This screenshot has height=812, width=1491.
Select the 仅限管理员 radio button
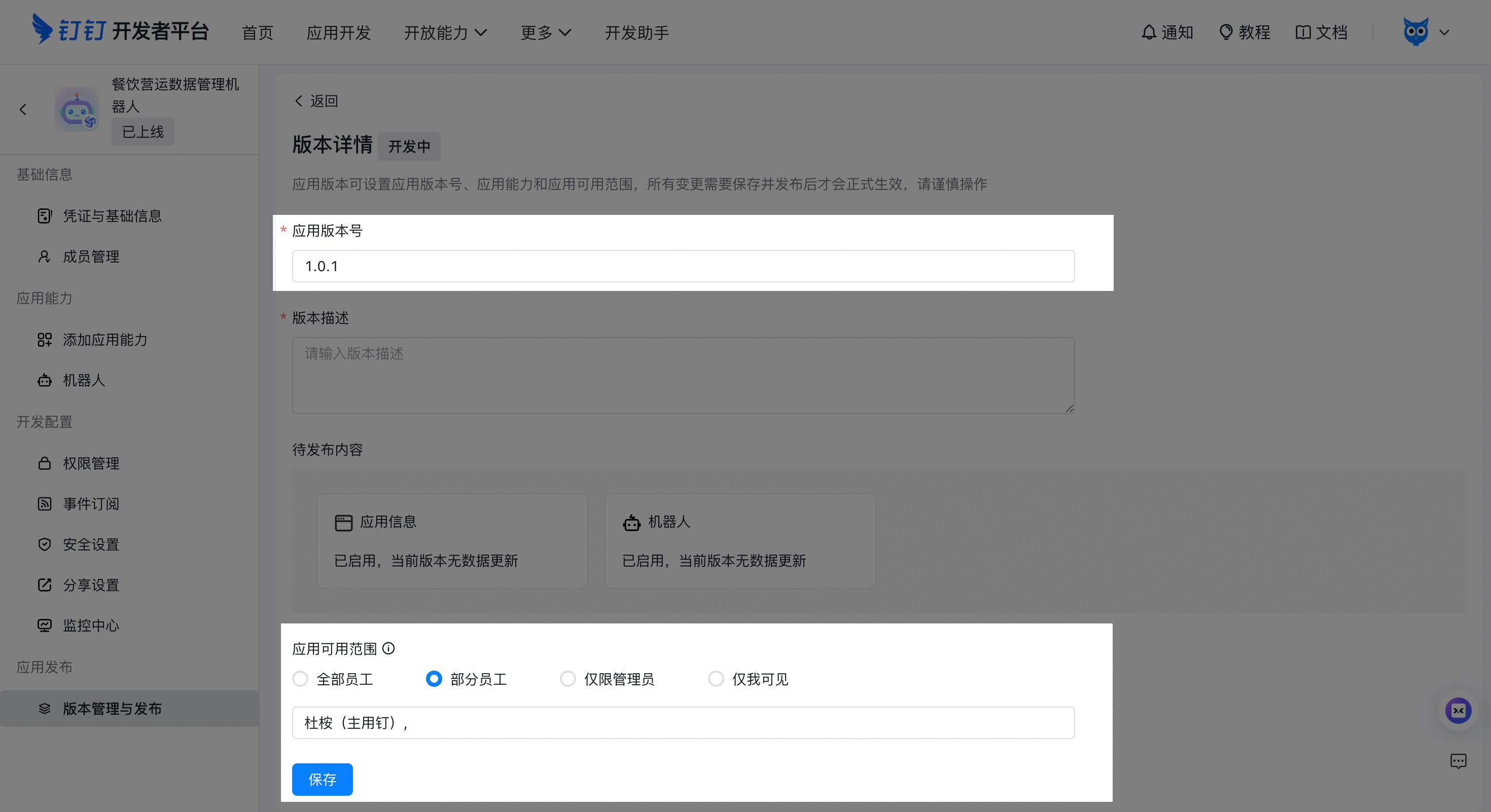[568, 678]
